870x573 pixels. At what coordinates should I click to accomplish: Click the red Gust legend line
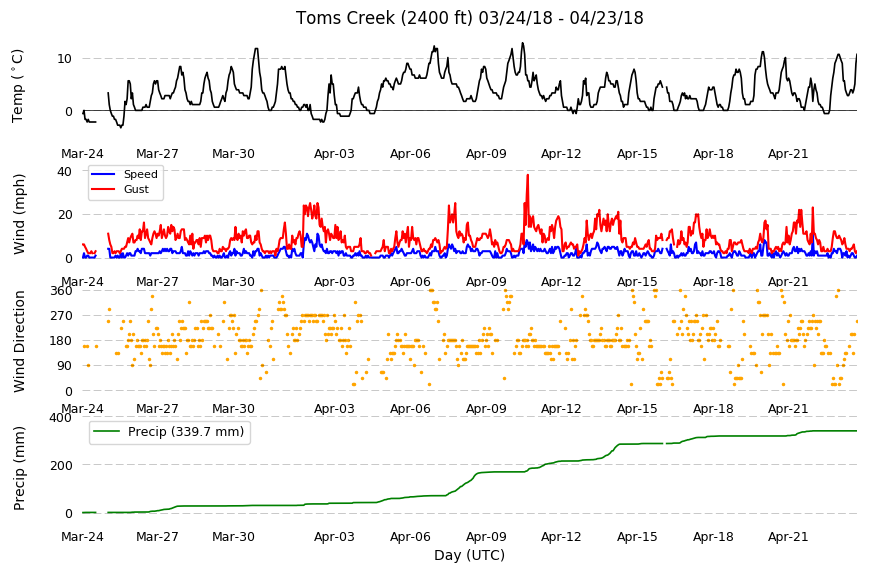tap(103, 189)
